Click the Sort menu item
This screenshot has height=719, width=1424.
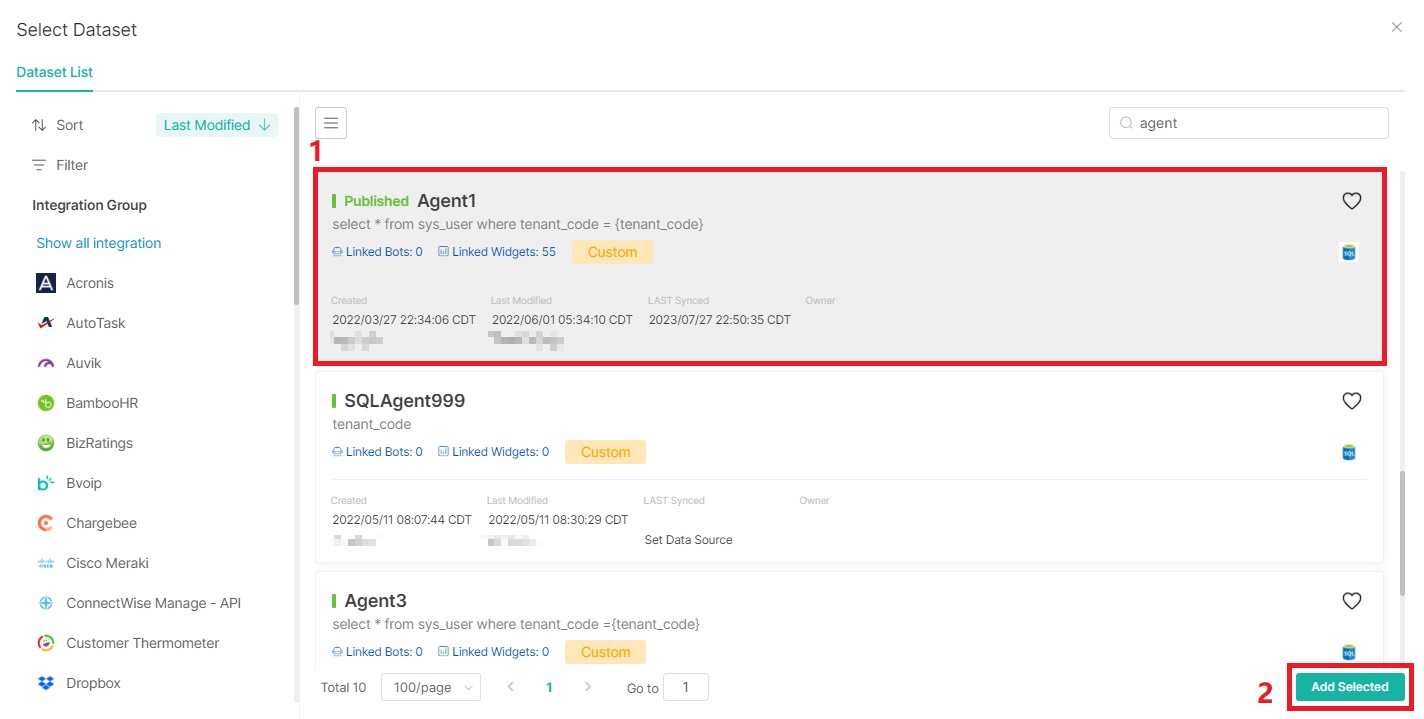point(68,125)
